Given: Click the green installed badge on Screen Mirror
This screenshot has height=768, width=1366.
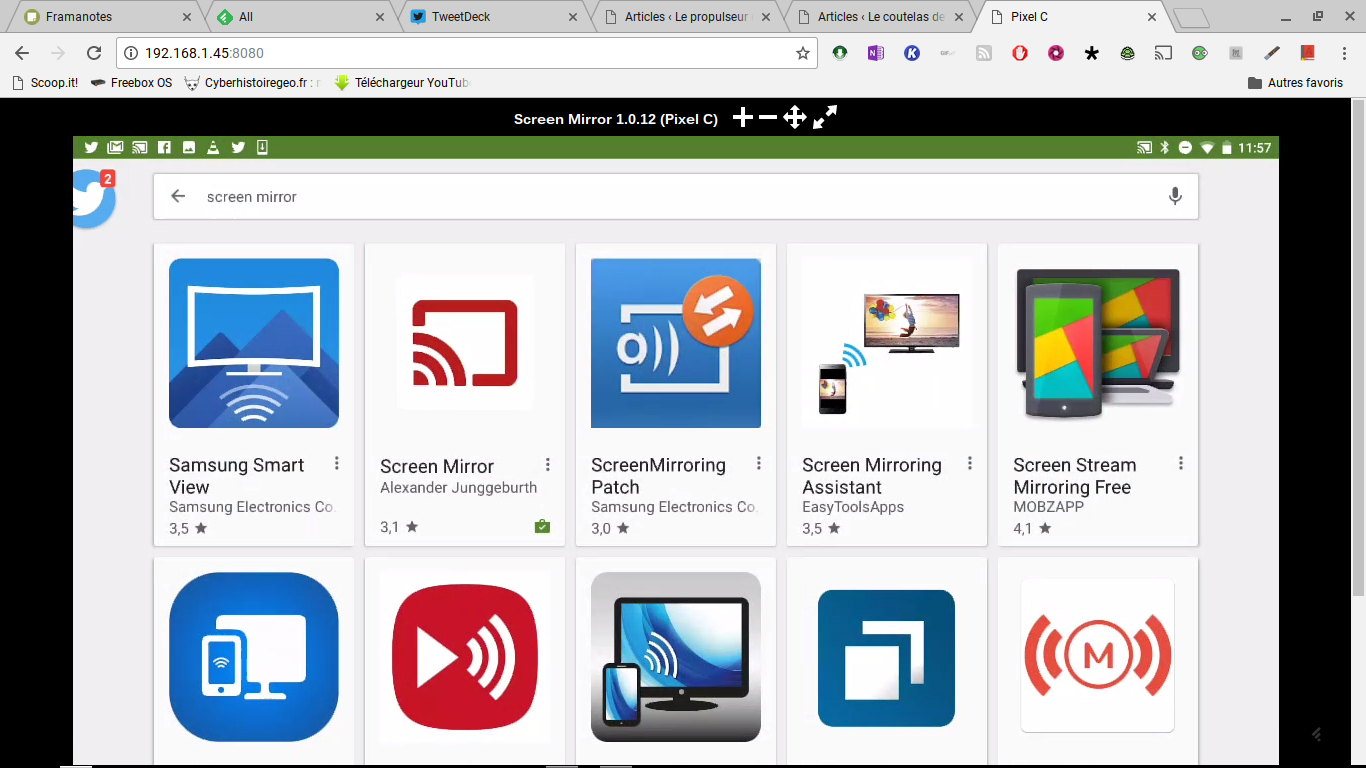Looking at the screenshot, I should [542, 526].
